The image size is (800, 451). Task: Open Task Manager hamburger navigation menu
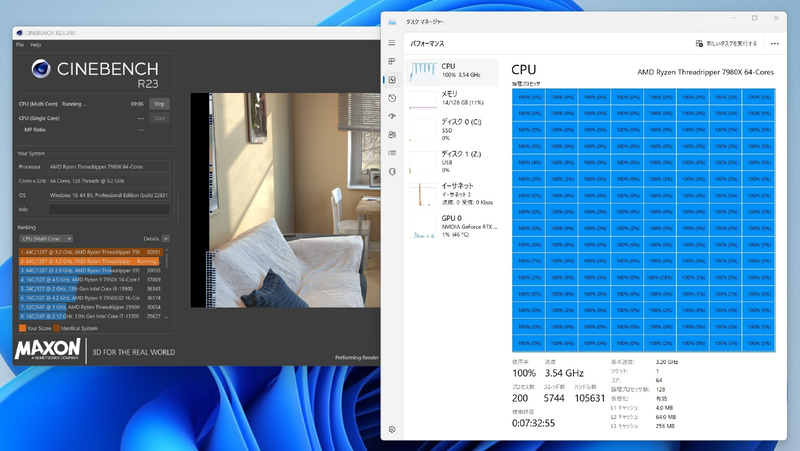click(x=392, y=43)
